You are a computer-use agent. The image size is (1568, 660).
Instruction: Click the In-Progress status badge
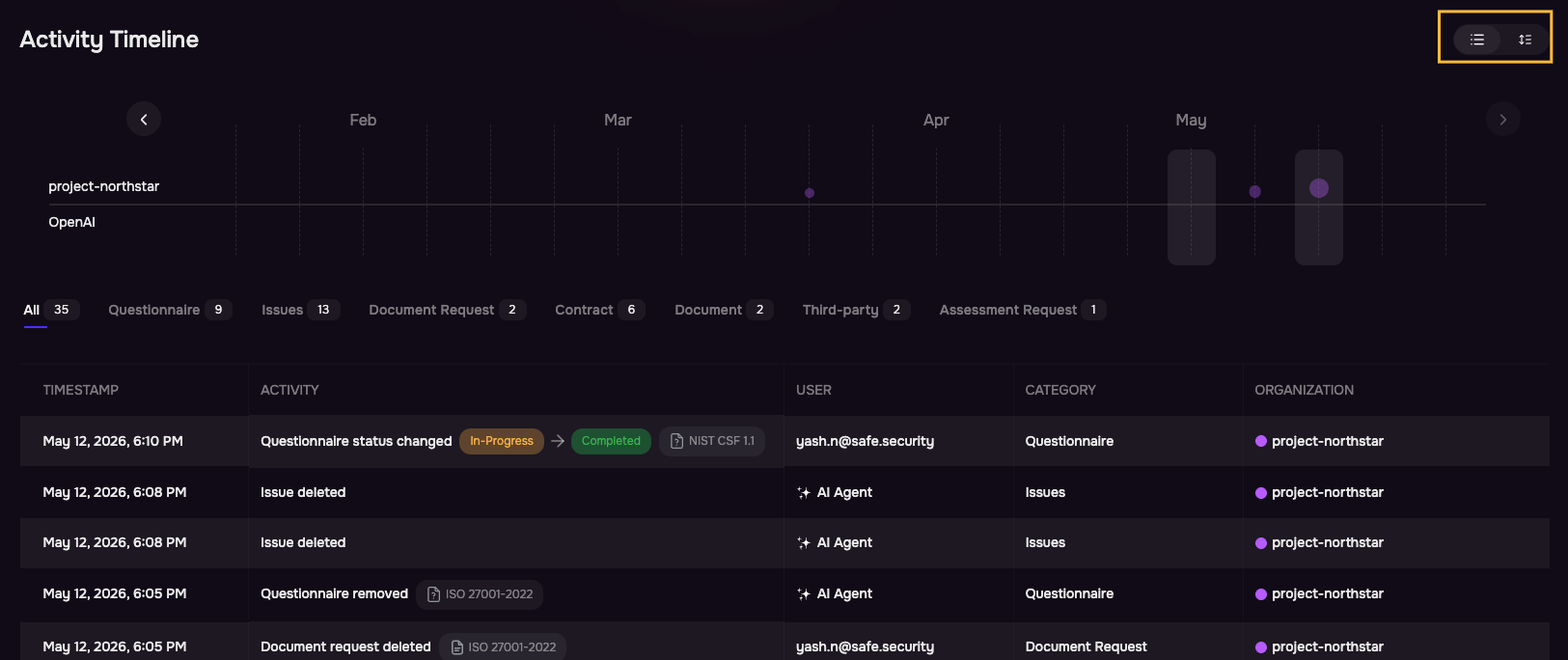click(x=502, y=441)
